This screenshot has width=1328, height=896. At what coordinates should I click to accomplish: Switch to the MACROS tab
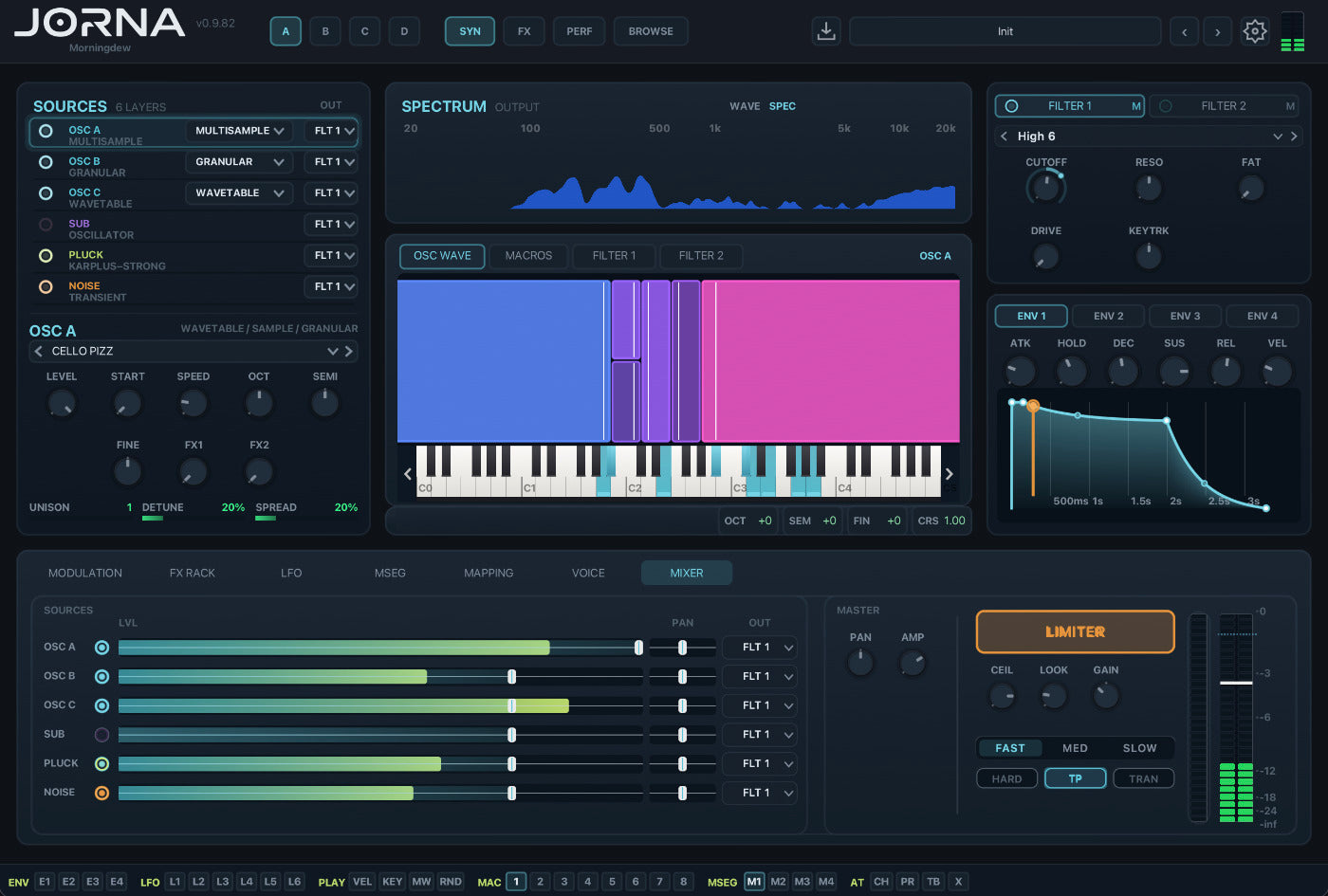[528, 256]
